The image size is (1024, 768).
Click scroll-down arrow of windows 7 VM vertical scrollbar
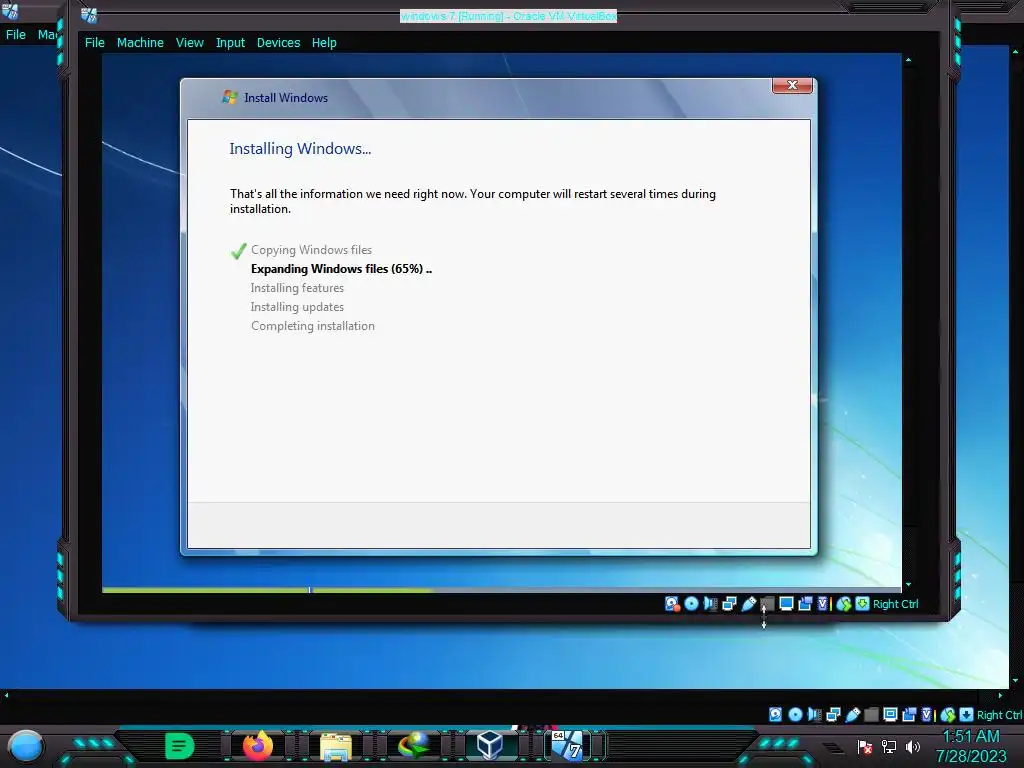[x=908, y=584]
